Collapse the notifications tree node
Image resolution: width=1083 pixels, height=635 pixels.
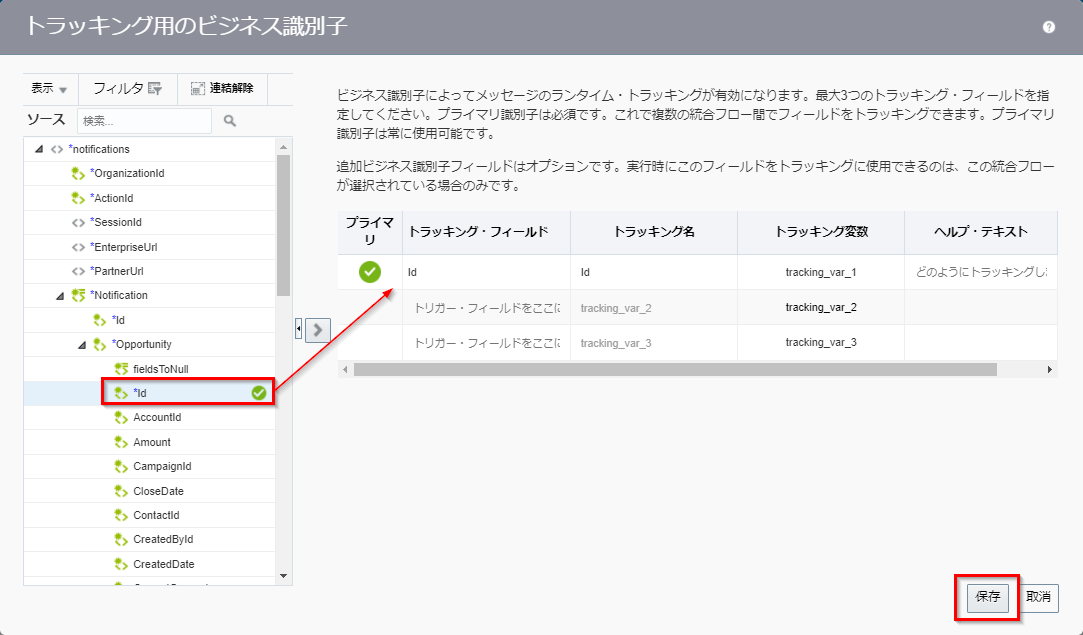(39, 150)
